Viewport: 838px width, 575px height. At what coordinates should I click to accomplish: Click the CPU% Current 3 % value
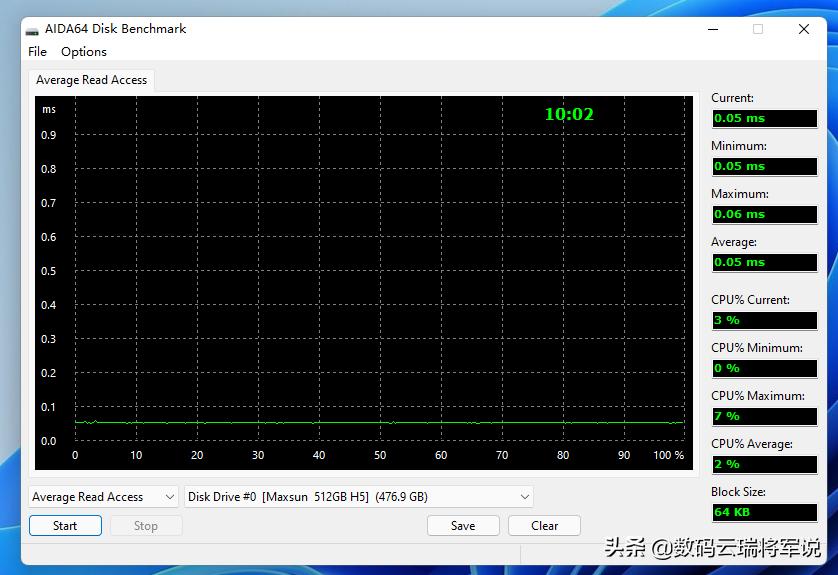(765, 321)
